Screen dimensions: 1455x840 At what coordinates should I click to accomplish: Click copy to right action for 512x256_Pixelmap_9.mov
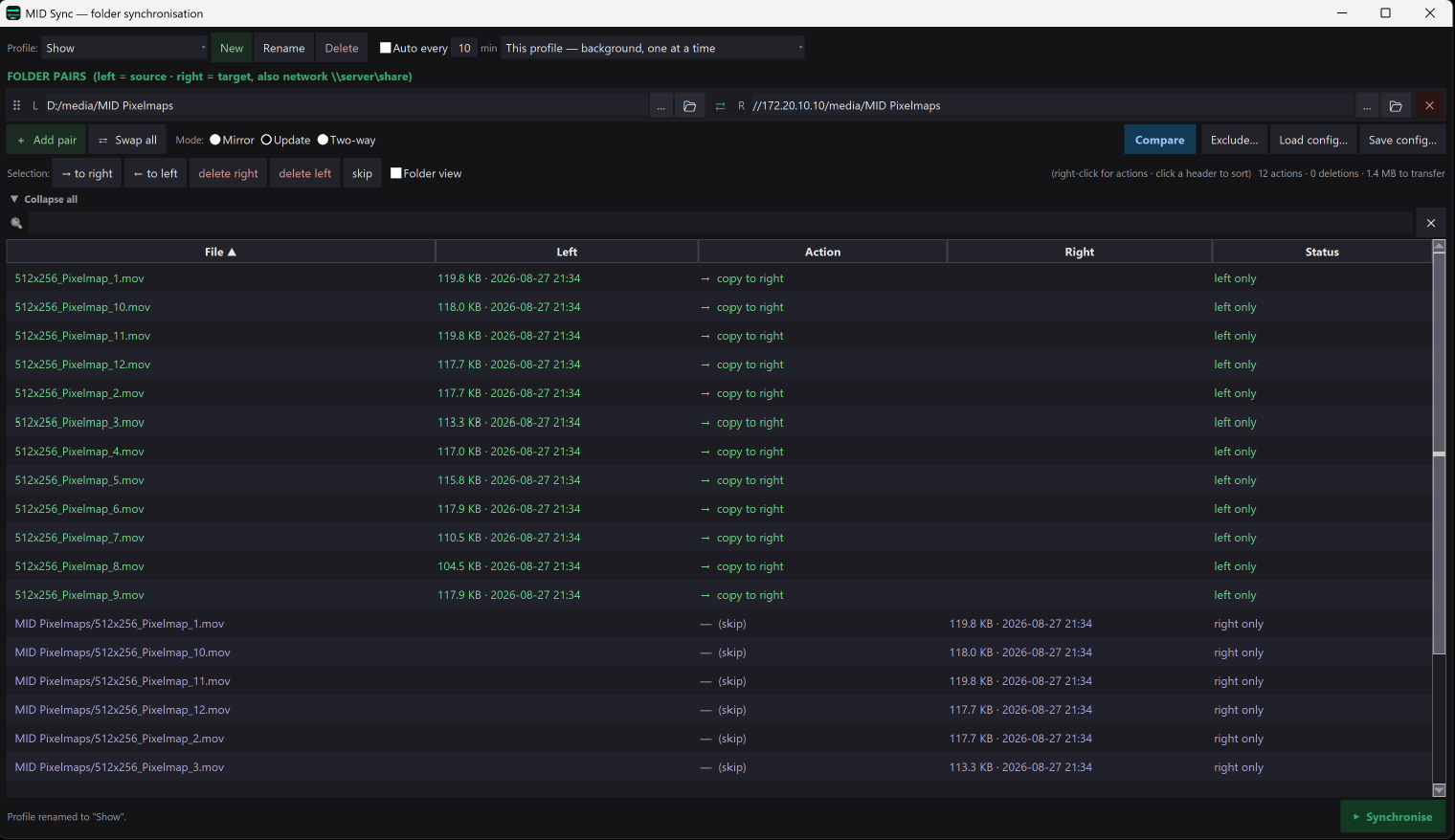pyautogui.click(x=742, y=595)
